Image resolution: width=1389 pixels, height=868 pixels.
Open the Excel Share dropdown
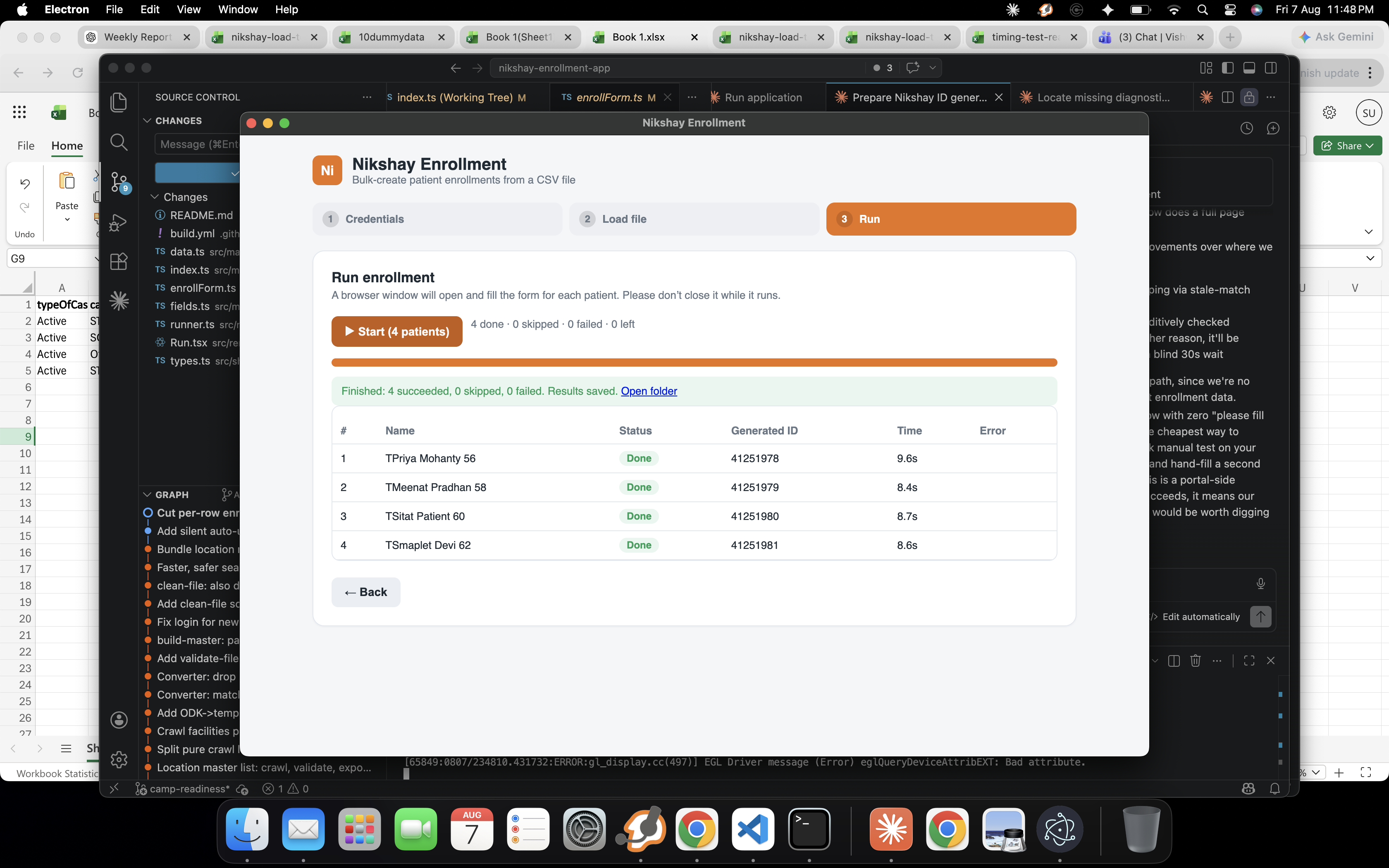(x=1347, y=146)
